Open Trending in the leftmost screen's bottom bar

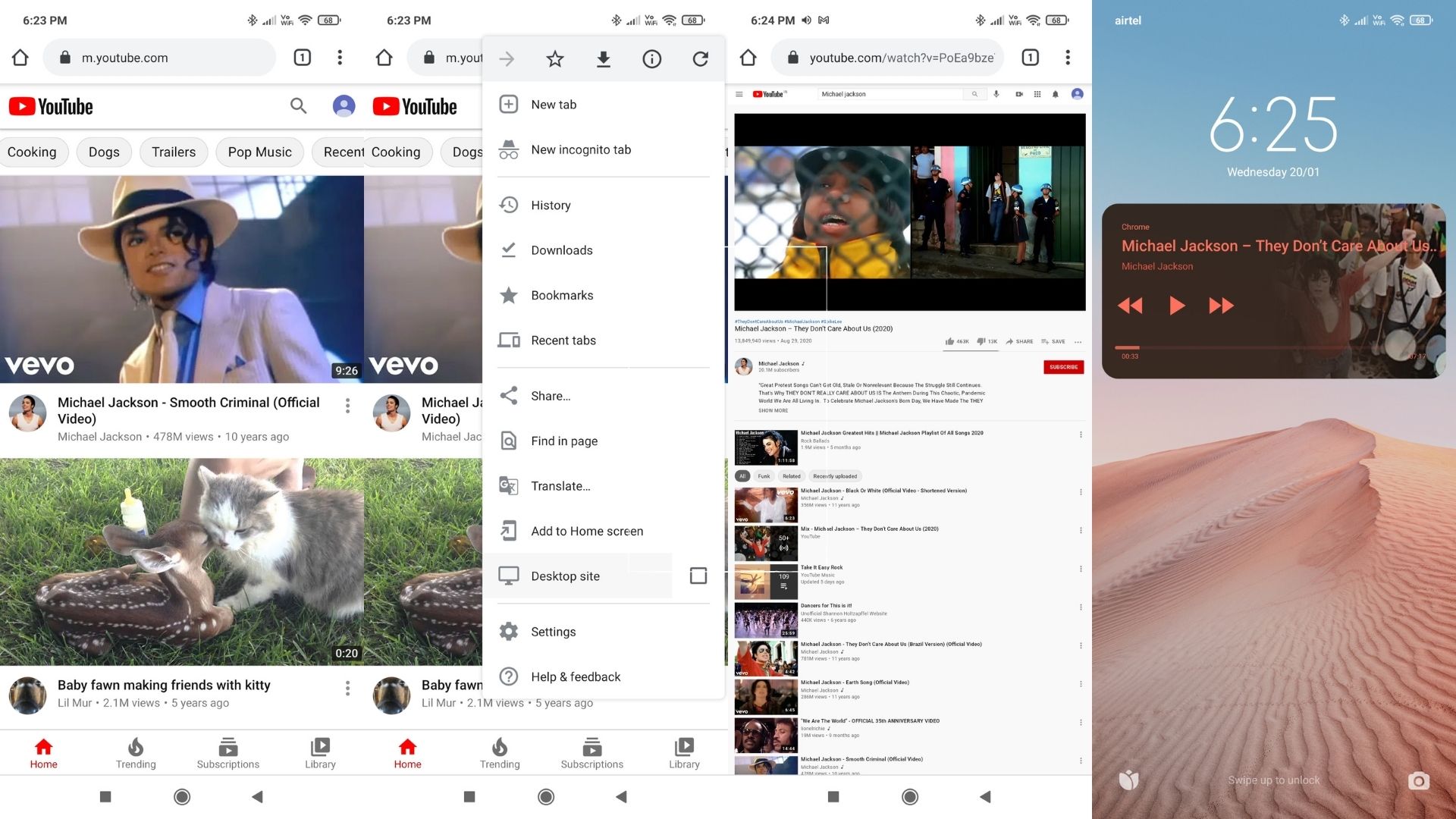click(136, 753)
